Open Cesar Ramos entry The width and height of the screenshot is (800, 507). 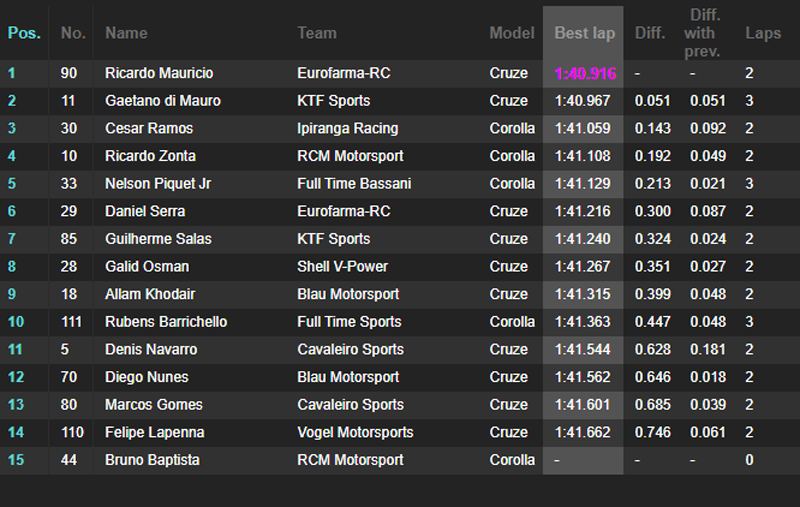point(149,128)
